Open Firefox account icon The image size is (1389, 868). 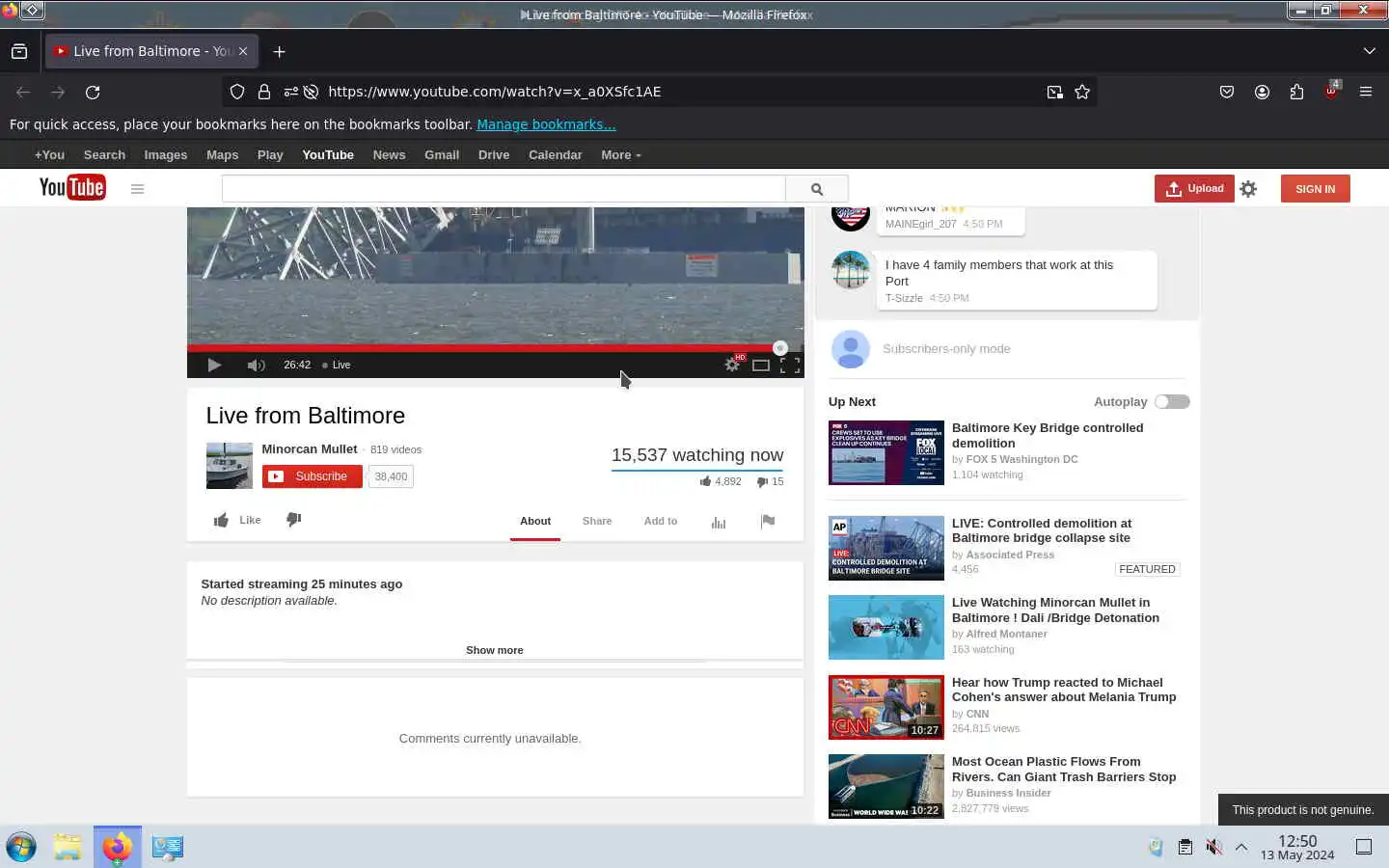1262,92
